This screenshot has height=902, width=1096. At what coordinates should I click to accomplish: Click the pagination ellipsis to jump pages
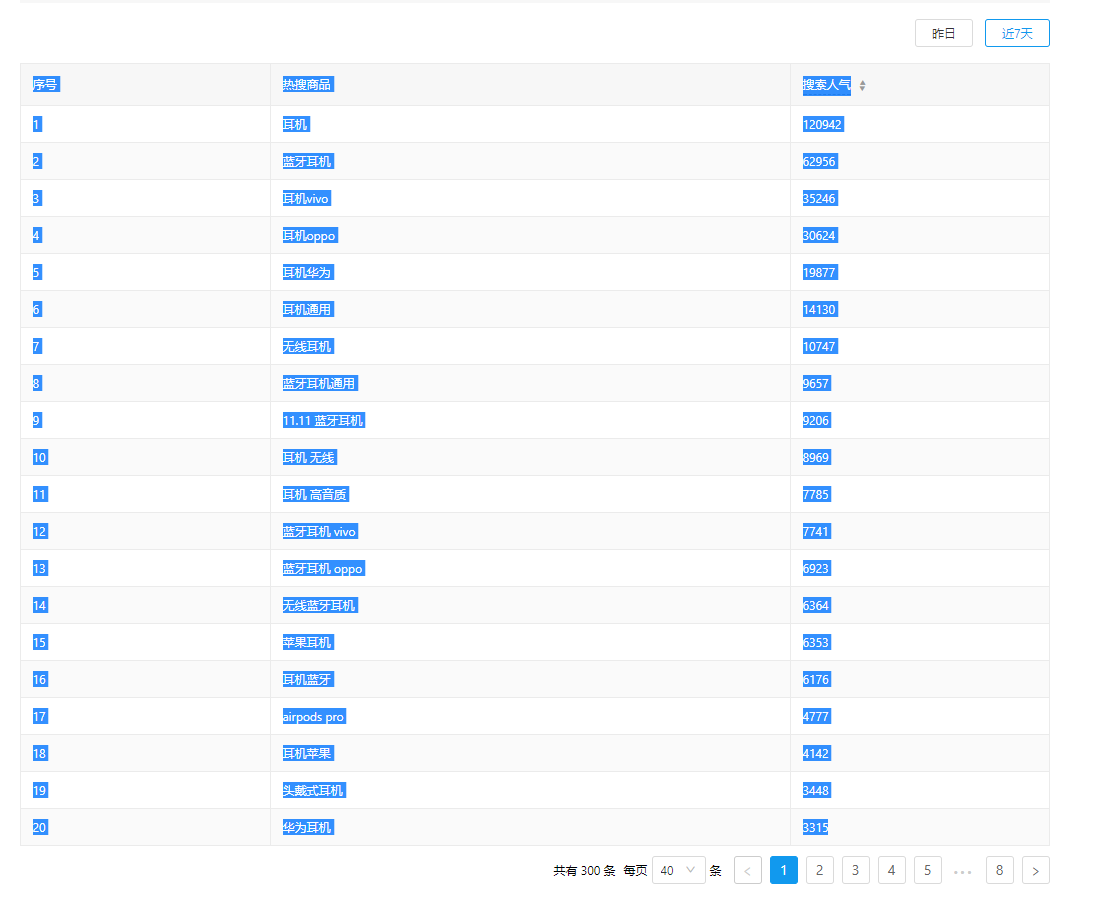[962, 871]
